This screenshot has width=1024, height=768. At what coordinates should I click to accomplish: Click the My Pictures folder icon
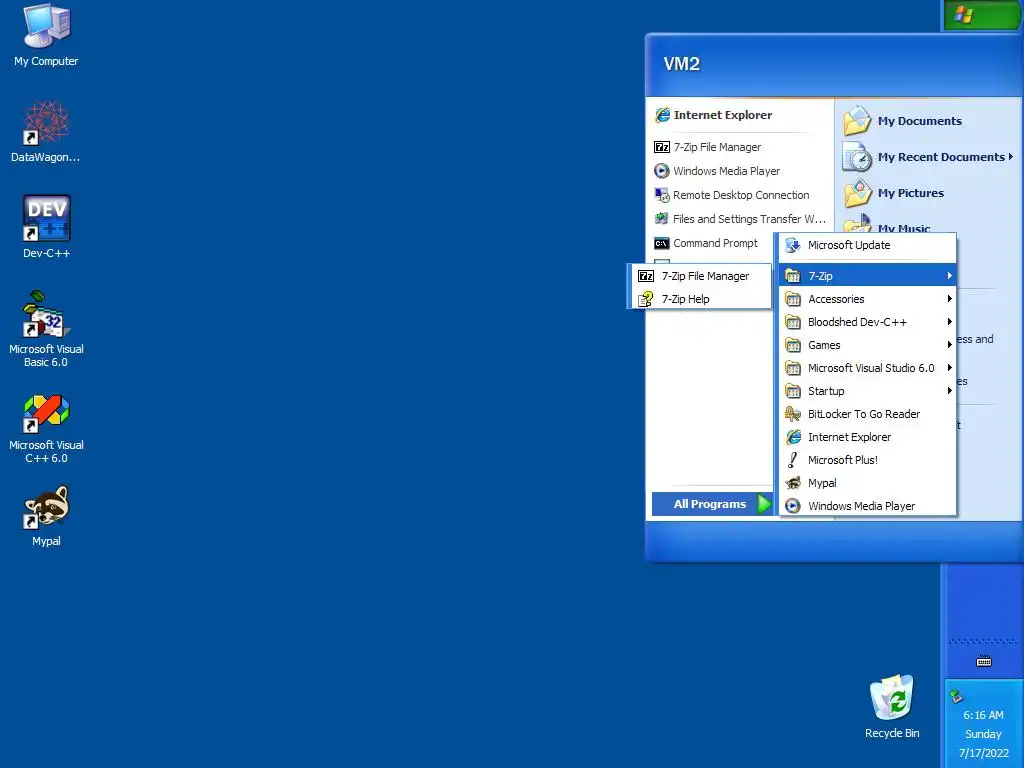(857, 193)
